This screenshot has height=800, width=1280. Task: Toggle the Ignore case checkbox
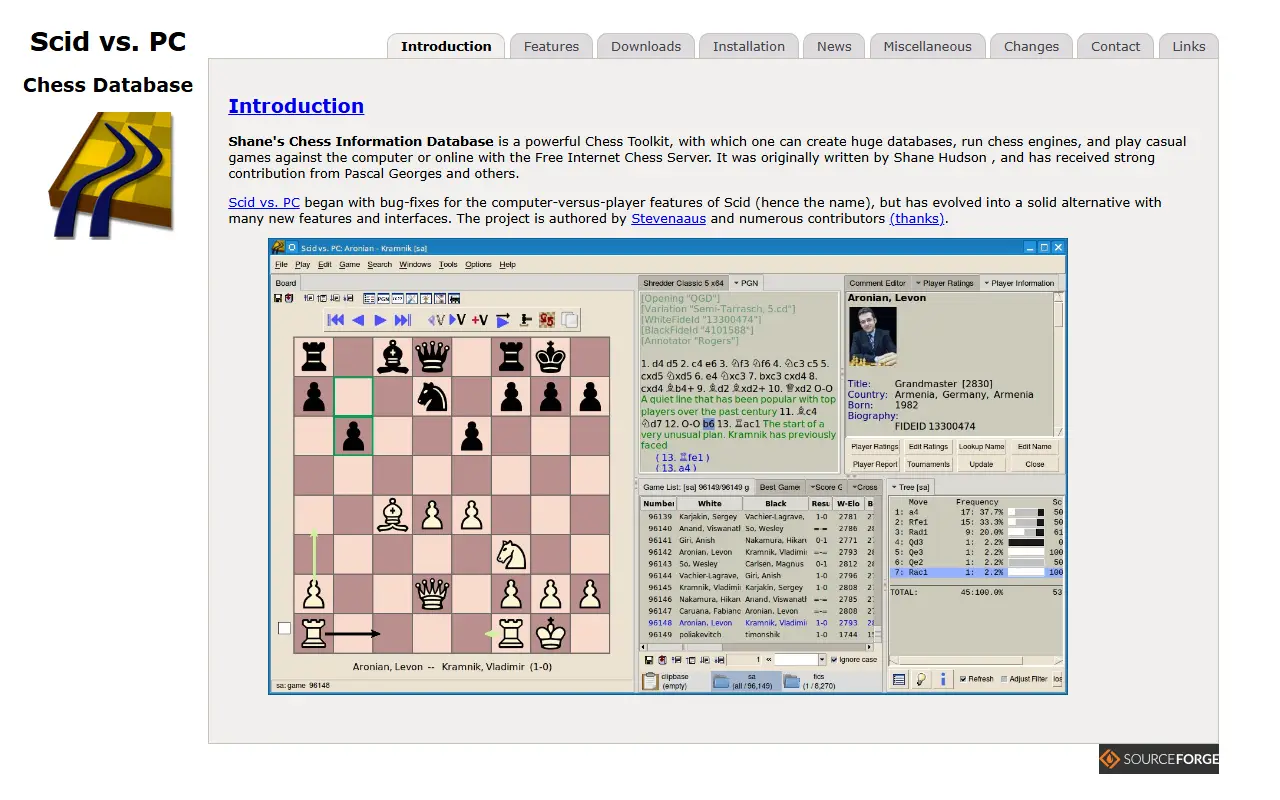coord(834,660)
